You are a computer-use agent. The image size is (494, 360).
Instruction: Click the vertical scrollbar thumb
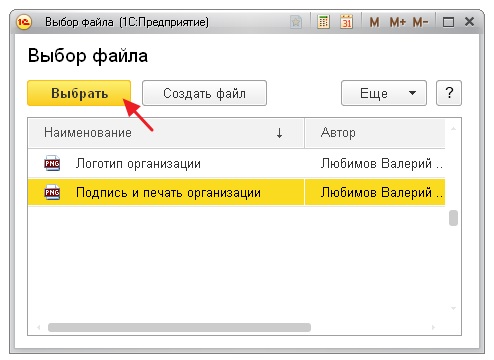pyautogui.click(x=453, y=218)
